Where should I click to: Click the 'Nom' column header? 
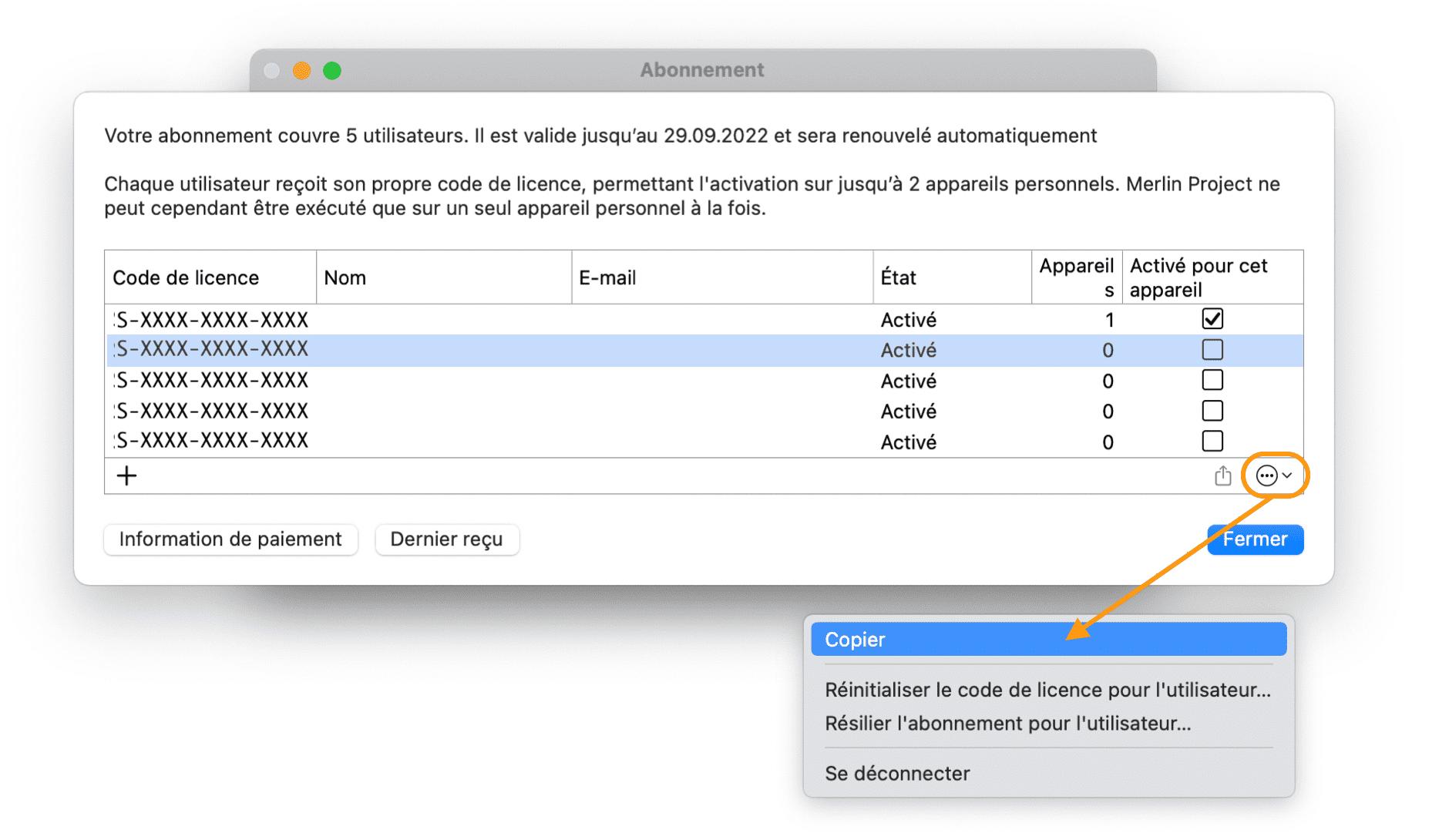tap(345, 277)
